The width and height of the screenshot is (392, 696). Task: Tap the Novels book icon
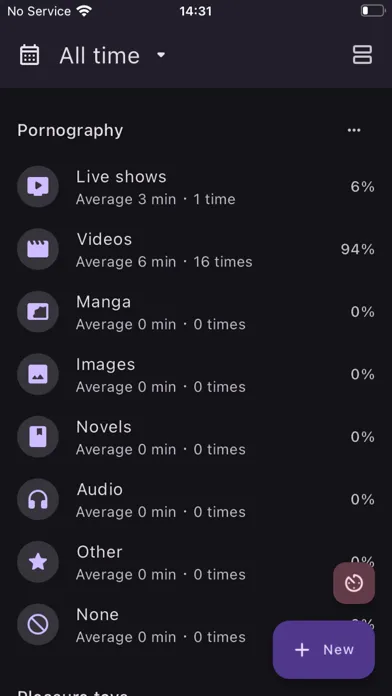click(38, 437)
